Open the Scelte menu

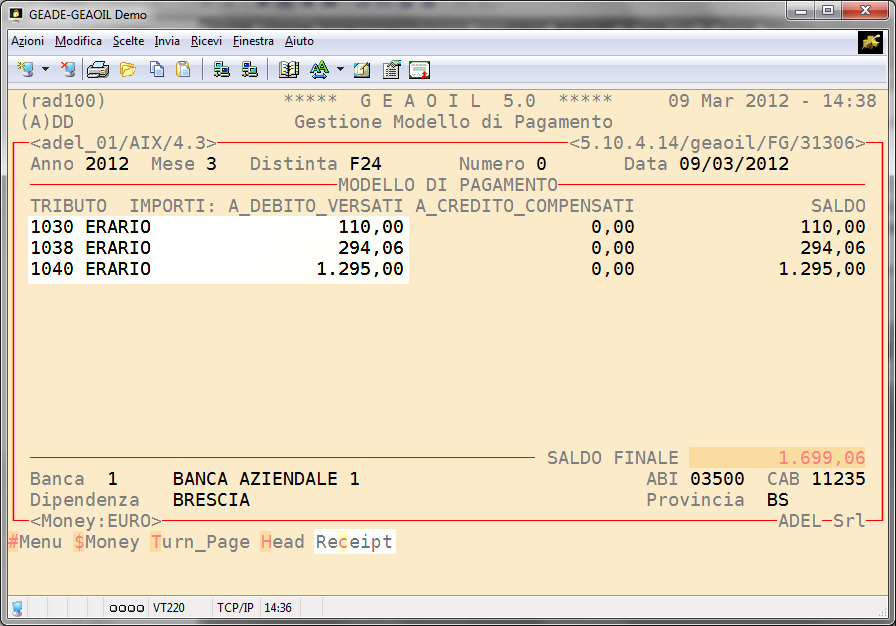[128, 41]
